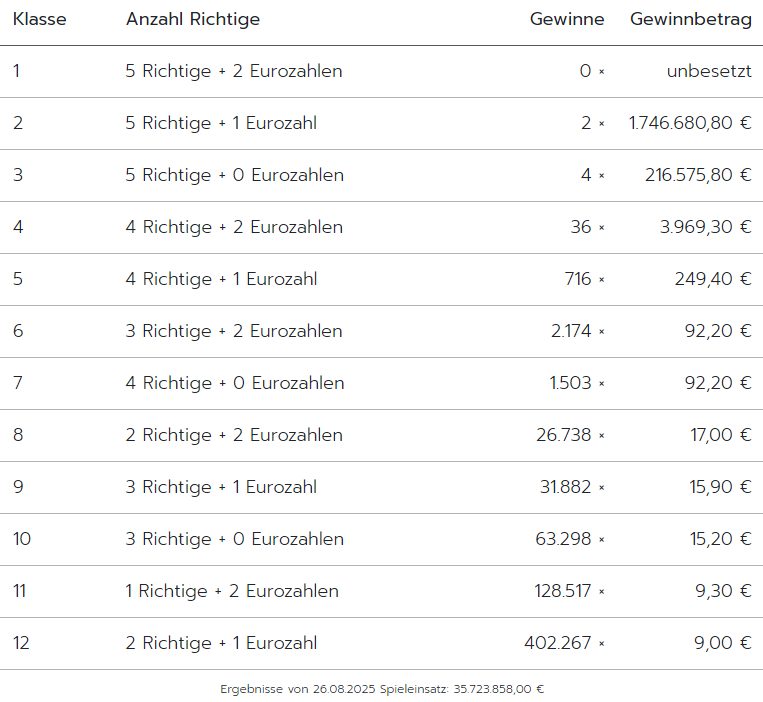Image resolution: width=763 pixels, height=702 pixels.
Task: Click the 2.174 winners count
Action: pyautogui.click(x=571, y=331)
